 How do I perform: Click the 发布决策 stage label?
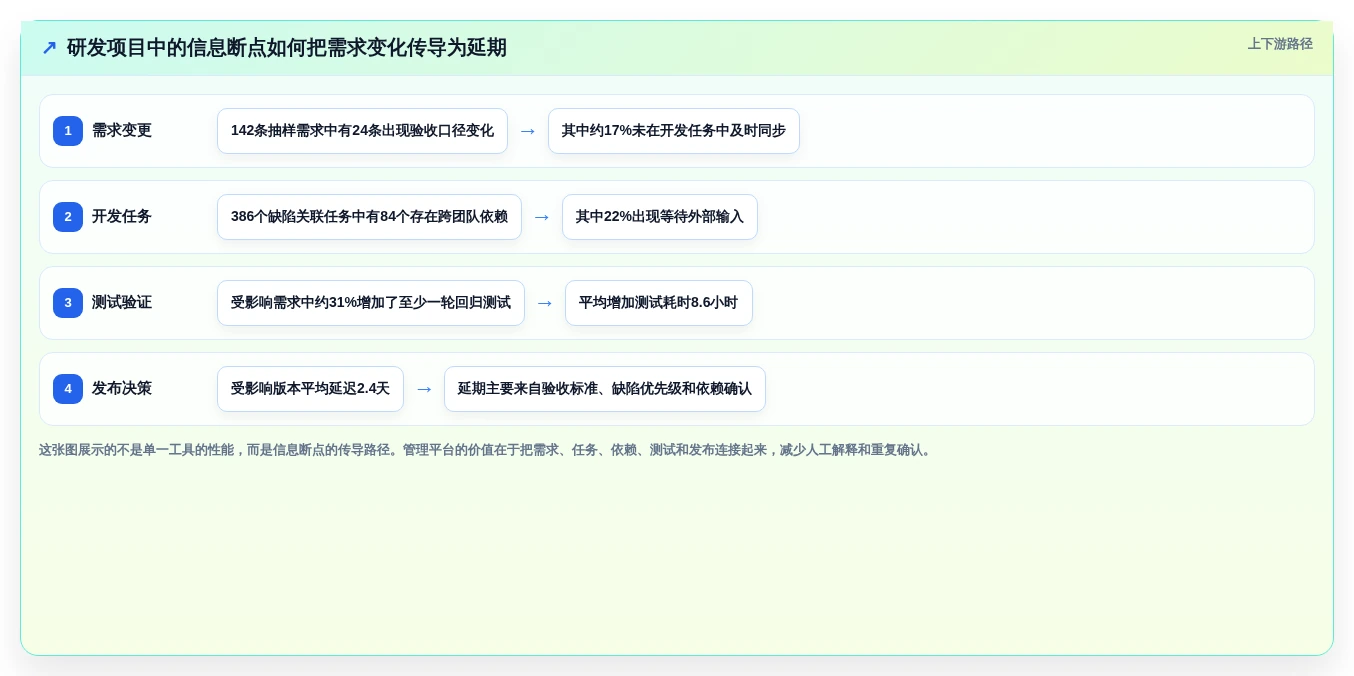click(122, 389)
